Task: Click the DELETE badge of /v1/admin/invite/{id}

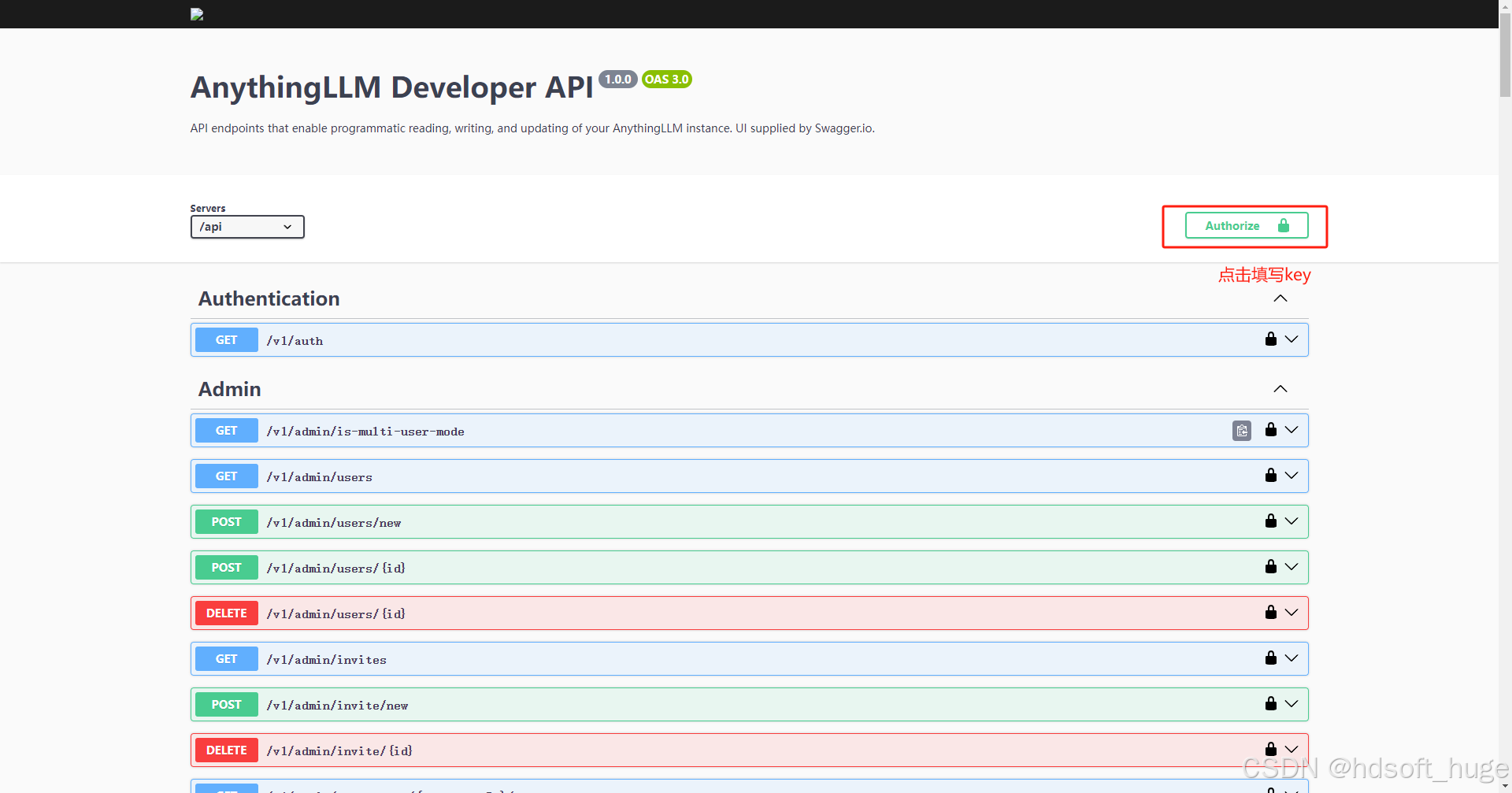Action: [227, 750]
